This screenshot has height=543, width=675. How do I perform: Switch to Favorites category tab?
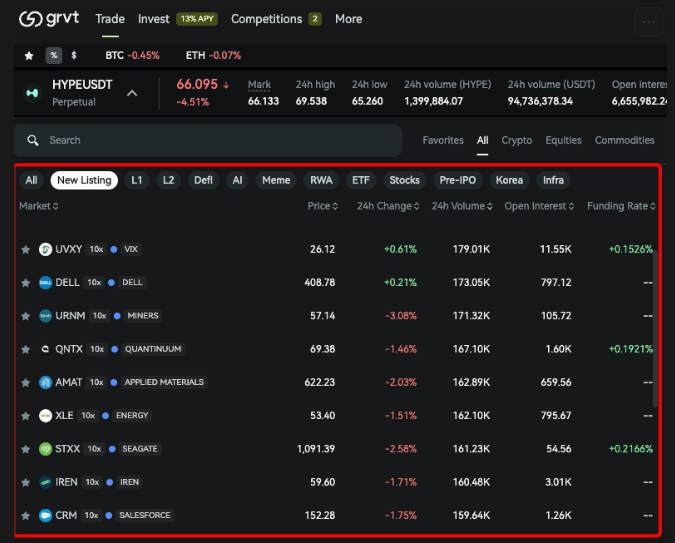pyautogui.click(x=443, y=140)
